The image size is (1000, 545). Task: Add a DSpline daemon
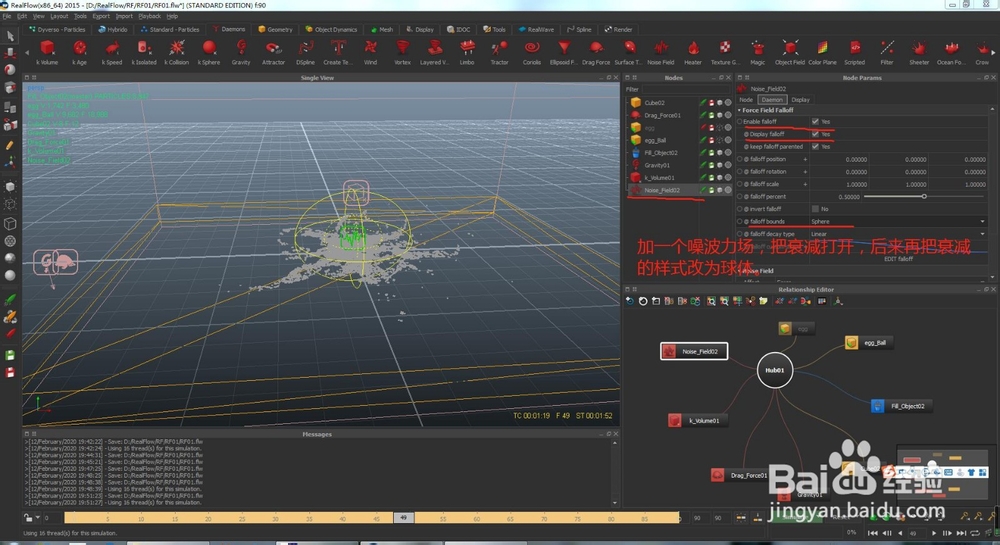(x=305, y=53)
